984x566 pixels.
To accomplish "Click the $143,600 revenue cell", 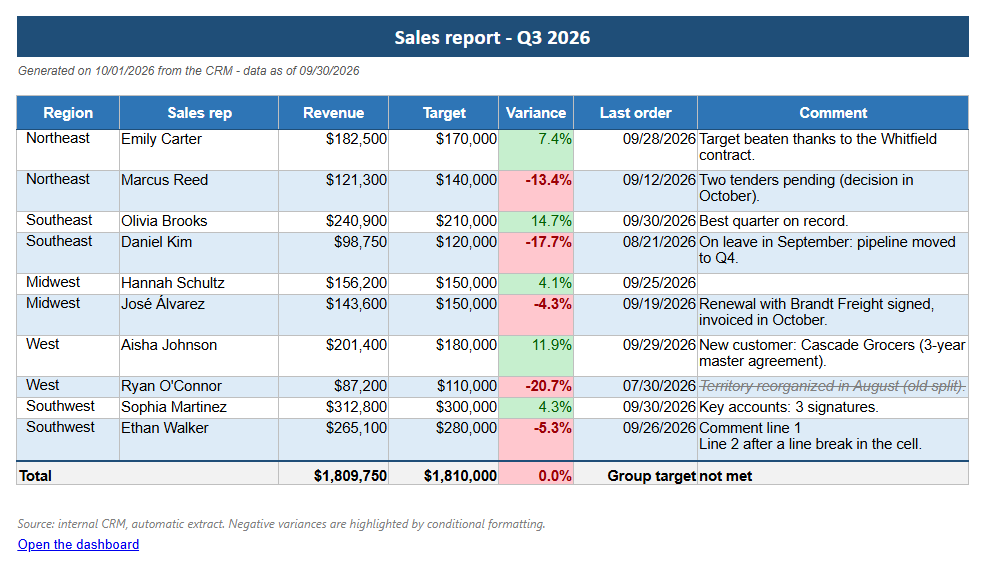I will [333, 315].
